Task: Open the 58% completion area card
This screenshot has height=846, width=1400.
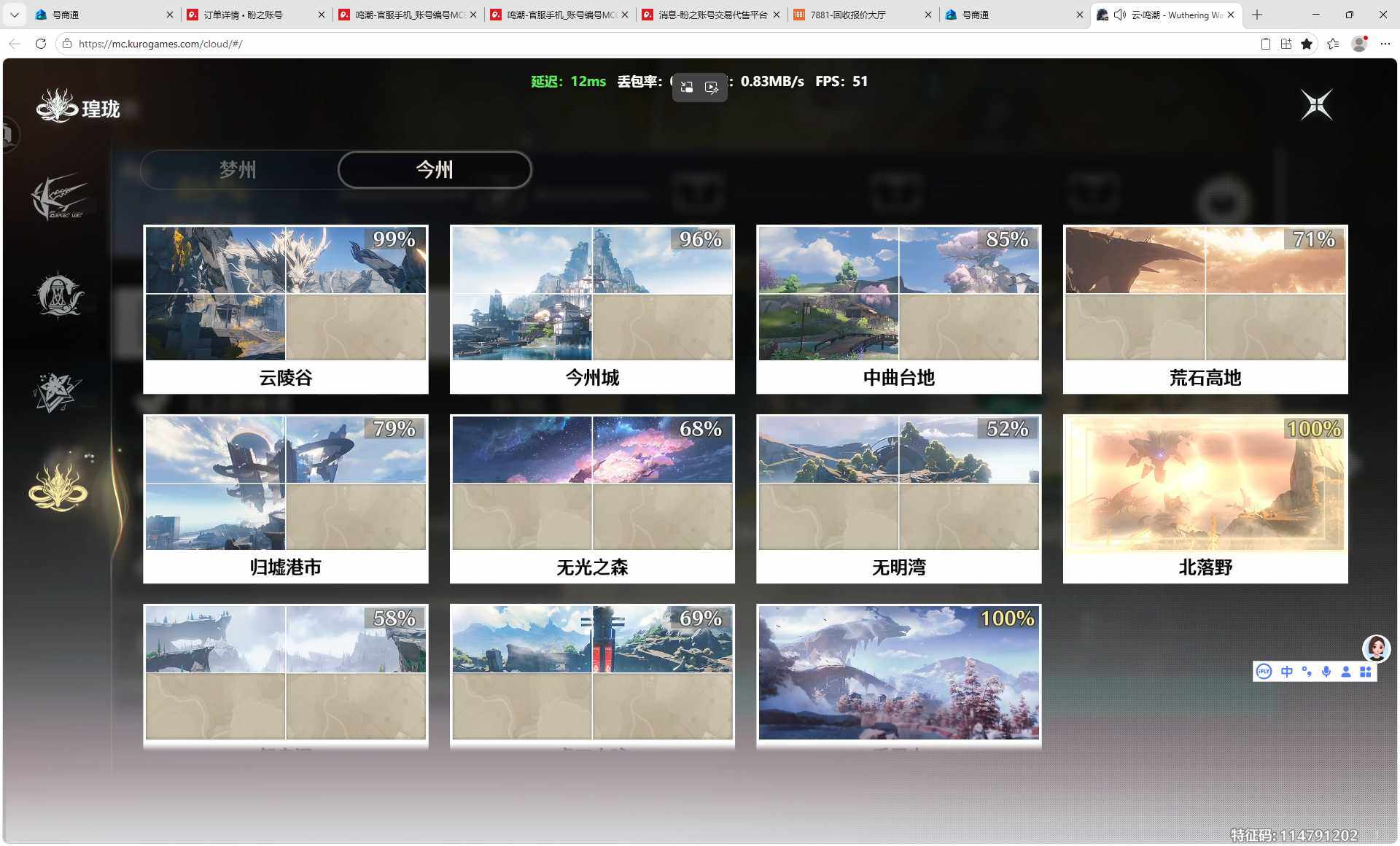Action: click(x=286, y=676)
